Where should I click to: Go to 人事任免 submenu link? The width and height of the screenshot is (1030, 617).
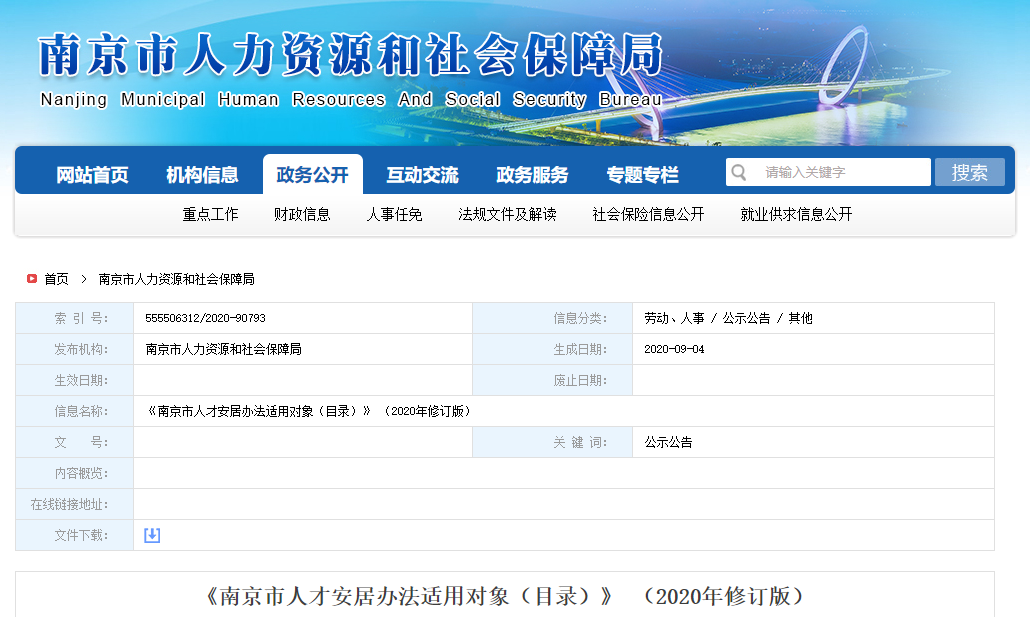pos(394,214)
